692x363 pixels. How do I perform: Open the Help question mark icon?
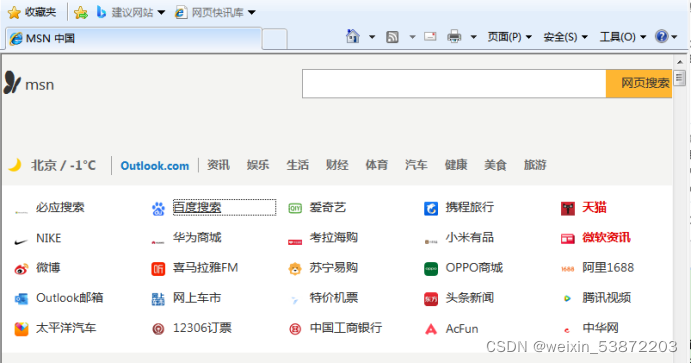(662, 36)
